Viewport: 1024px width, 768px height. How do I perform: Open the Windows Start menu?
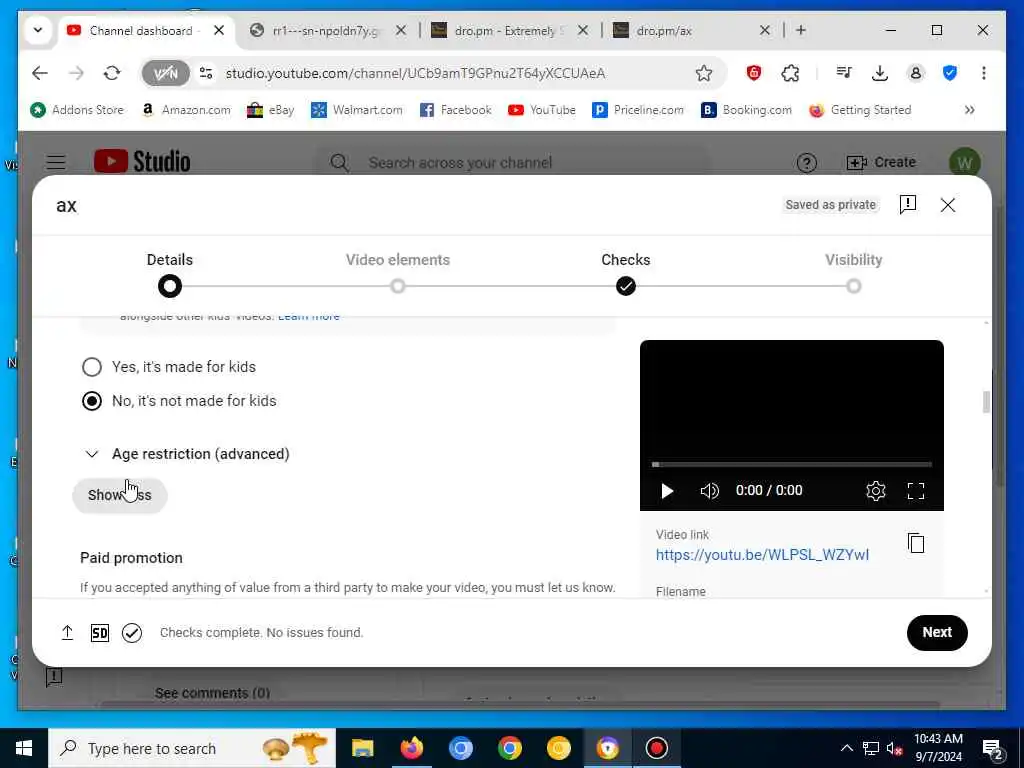point(24,748)
